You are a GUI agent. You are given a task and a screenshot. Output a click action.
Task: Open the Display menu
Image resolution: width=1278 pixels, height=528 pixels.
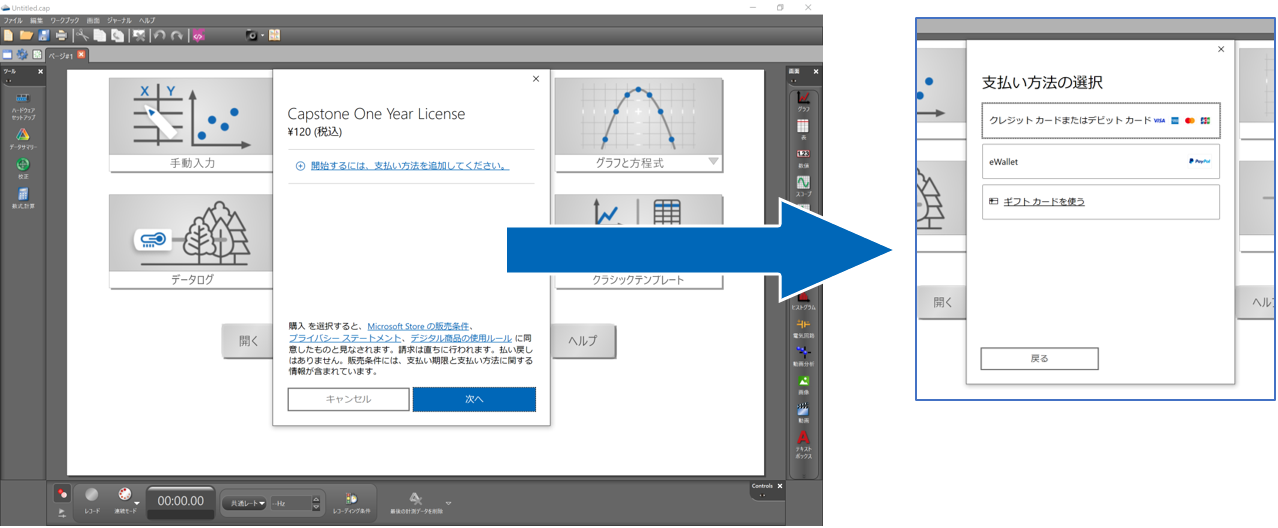[93, 21]
